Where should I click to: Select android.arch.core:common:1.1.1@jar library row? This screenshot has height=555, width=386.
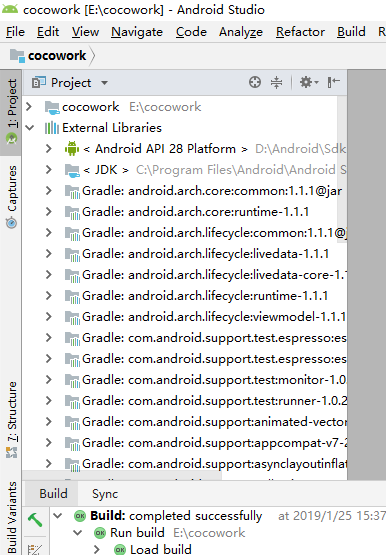pyautogui.click(x=184, y=191)
